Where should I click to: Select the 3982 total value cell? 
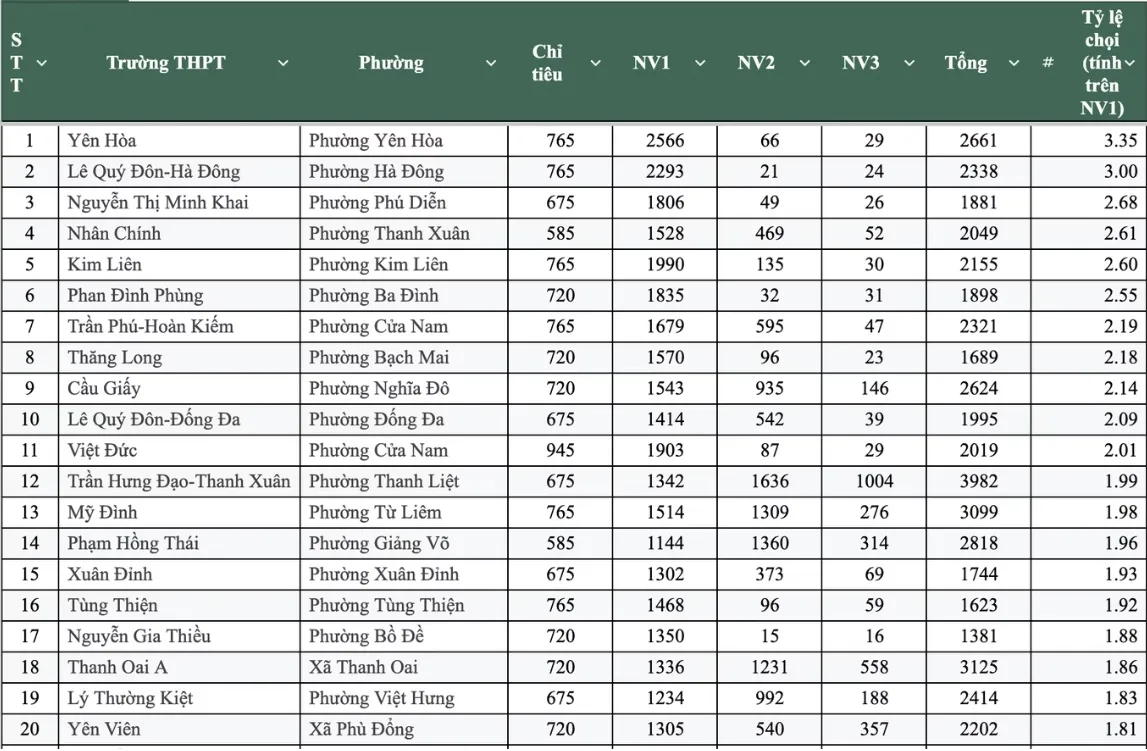point(978,481)
